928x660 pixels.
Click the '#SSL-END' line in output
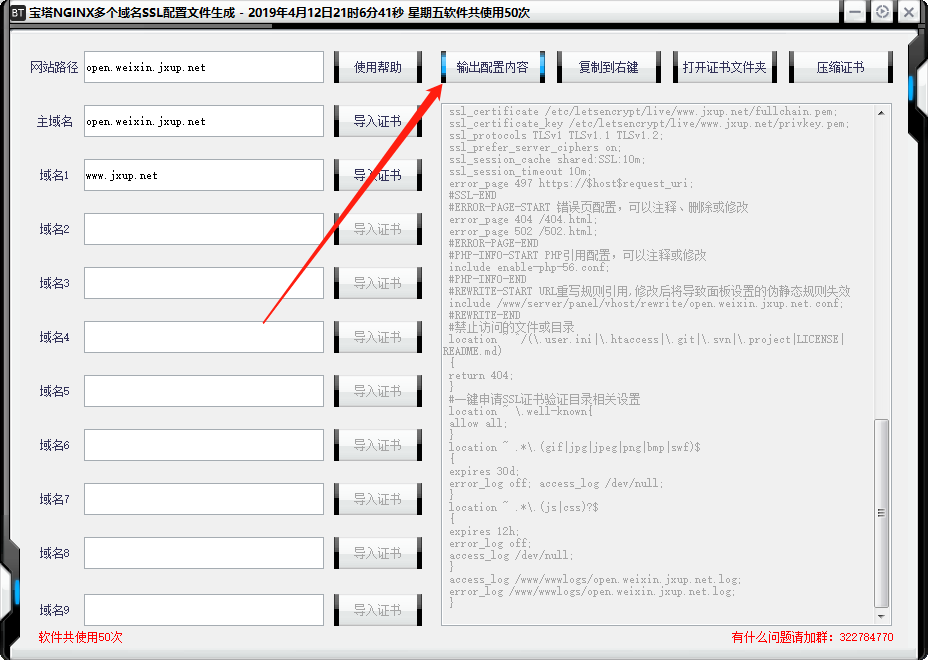coord(472,195)
